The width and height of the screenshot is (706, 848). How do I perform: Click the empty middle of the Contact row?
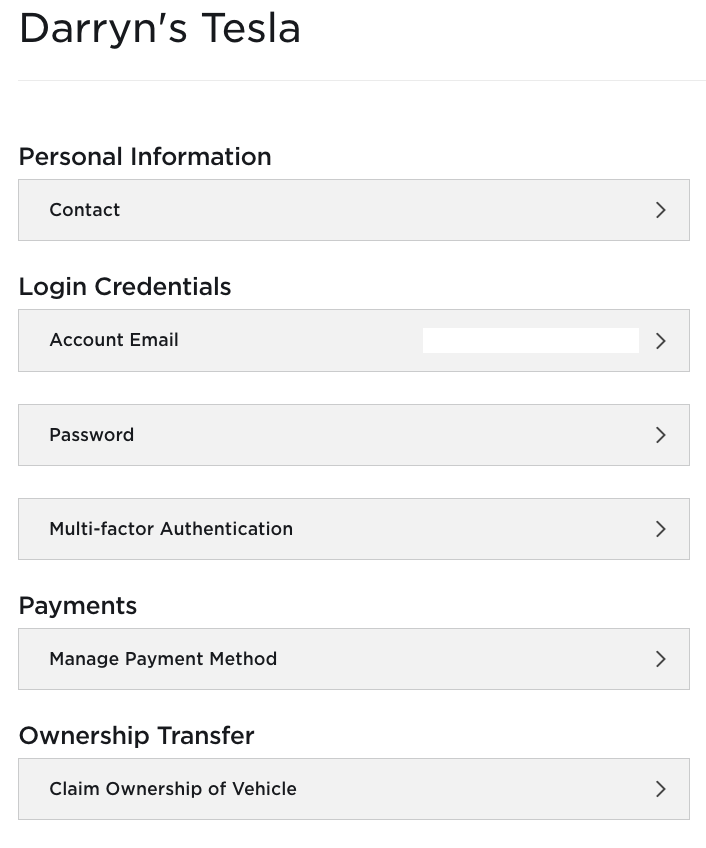pyautogui.click(x=380, y=210)
